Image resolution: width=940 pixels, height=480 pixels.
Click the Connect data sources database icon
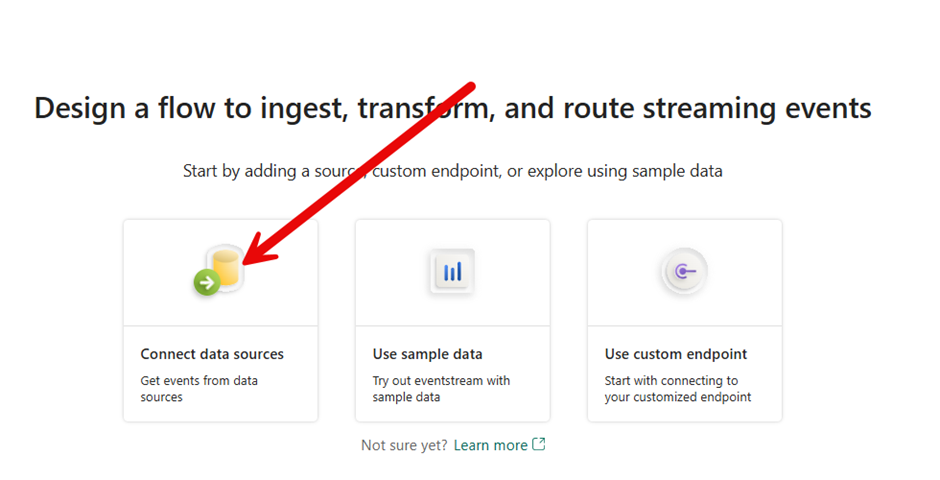coord(221,271)
